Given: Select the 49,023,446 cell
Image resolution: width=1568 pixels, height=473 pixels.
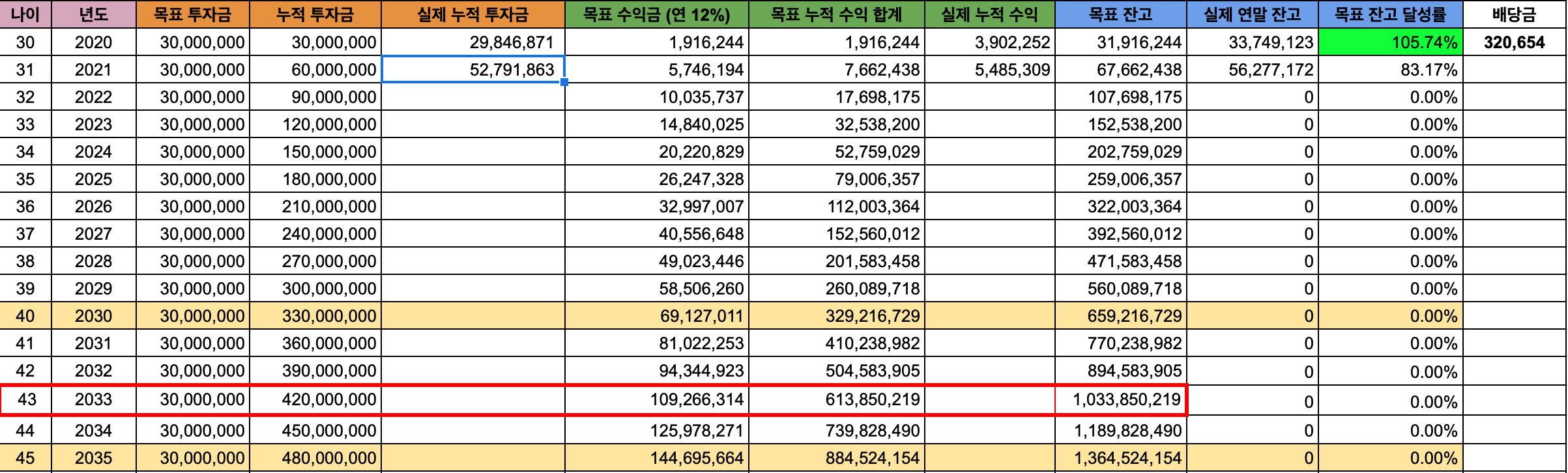Looking at the screenshot, I should [657, 261].
